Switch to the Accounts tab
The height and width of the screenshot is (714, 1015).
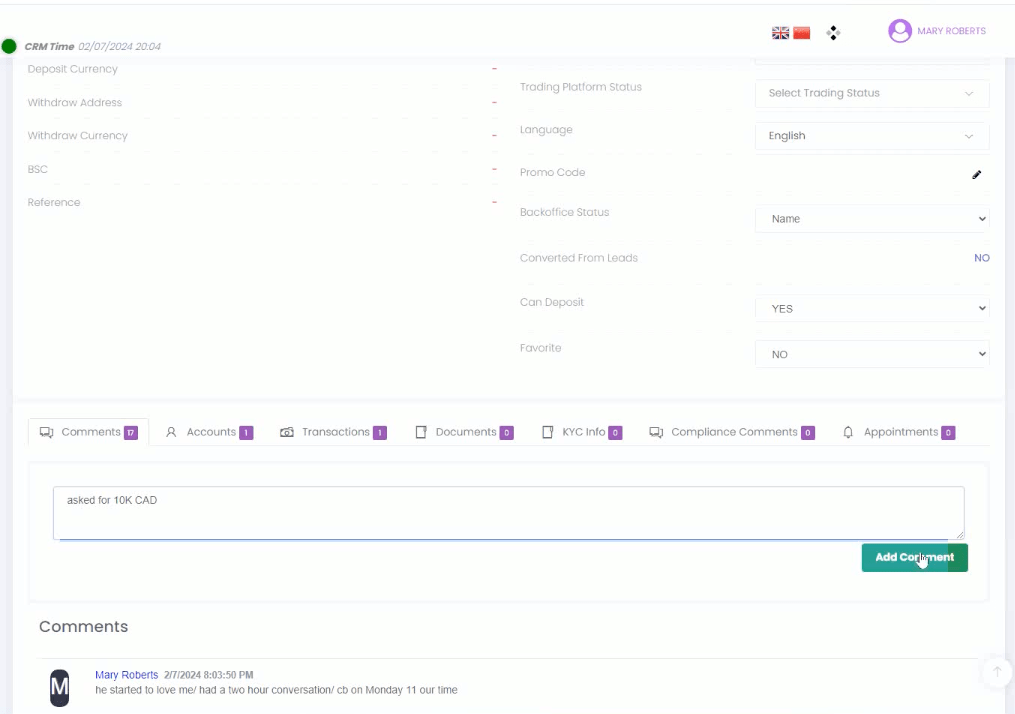tap(209, 432)
